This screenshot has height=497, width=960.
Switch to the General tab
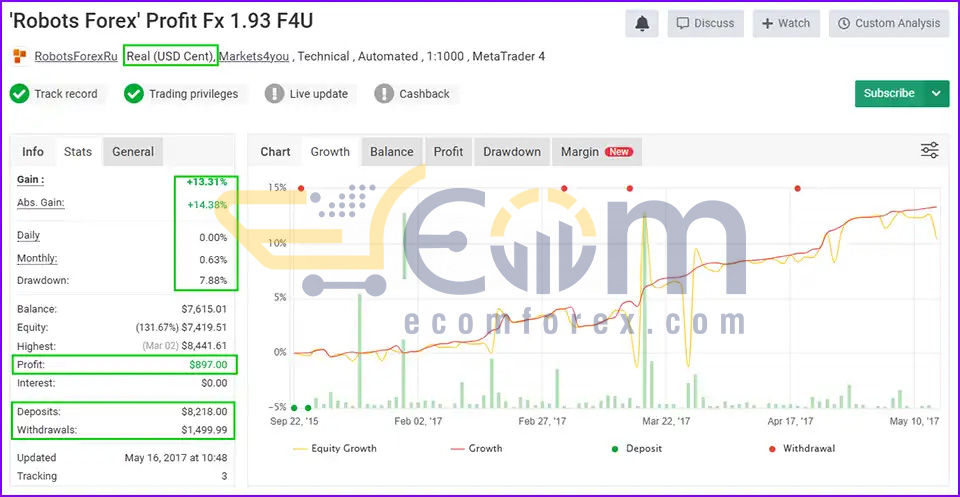133,152
